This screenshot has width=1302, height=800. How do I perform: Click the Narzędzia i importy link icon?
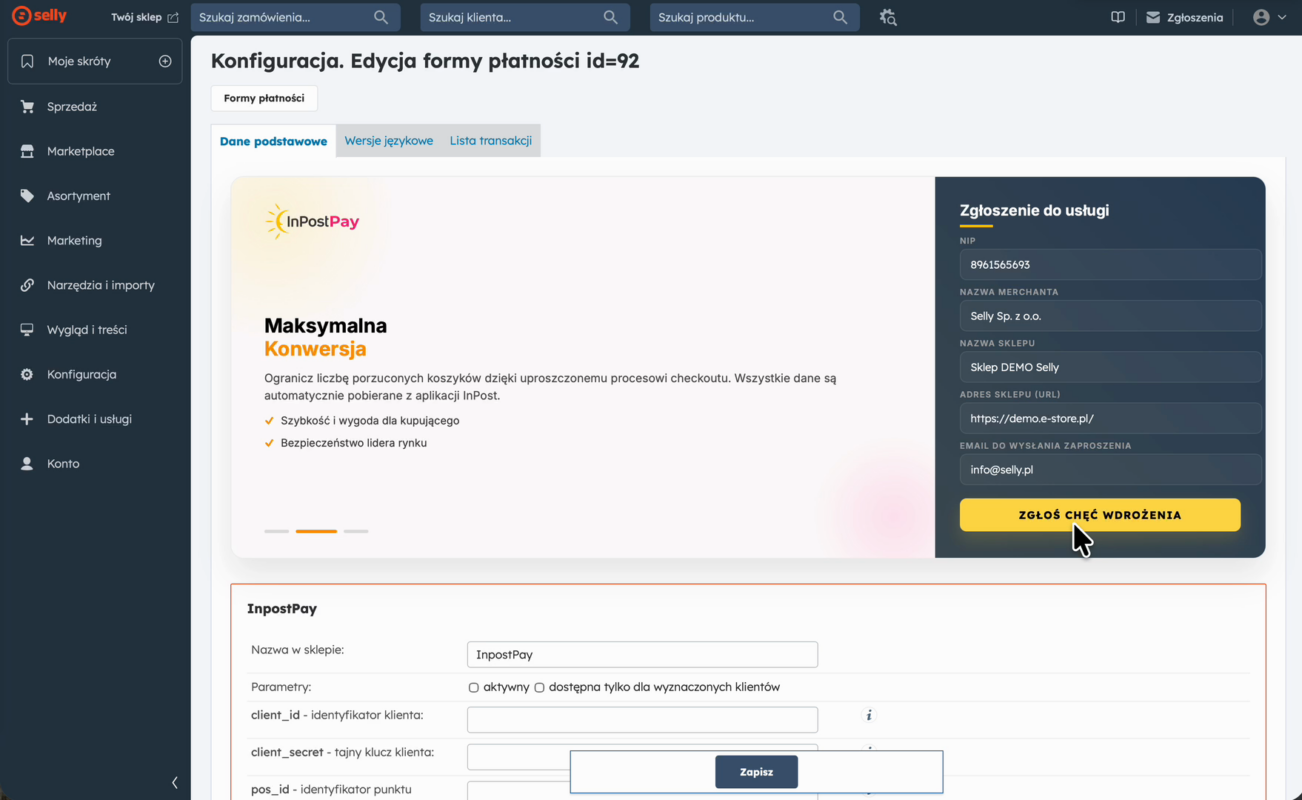[x=27, y=285]
